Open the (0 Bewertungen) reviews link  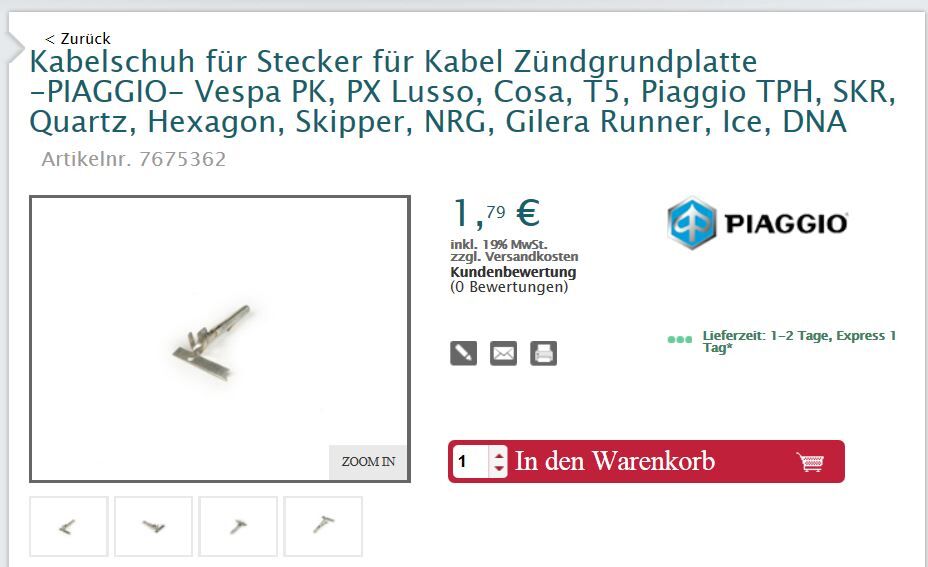coord(509,287)
